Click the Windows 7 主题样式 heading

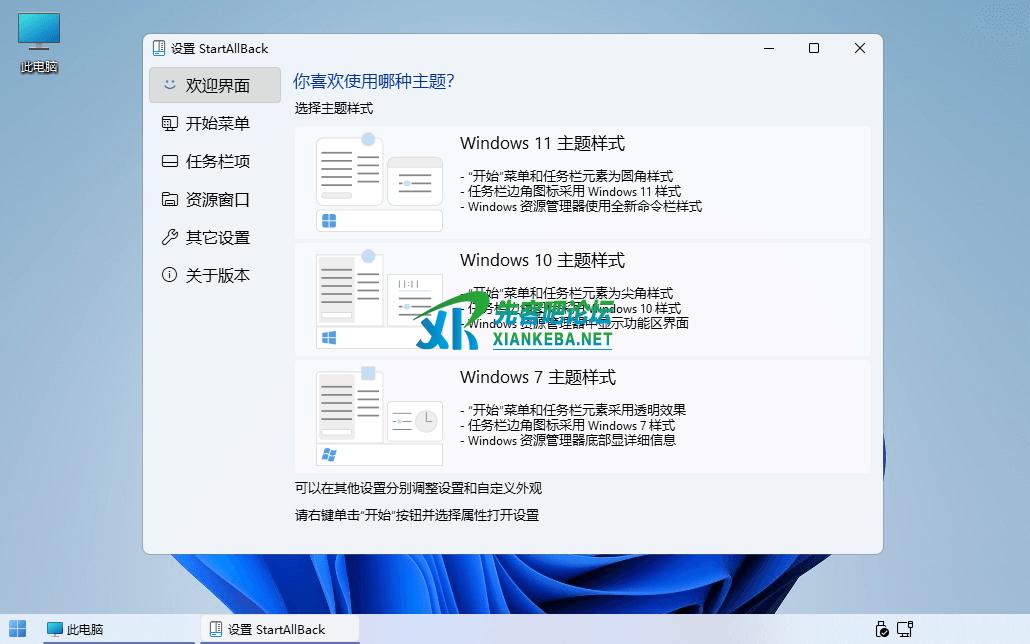point(537,378)
